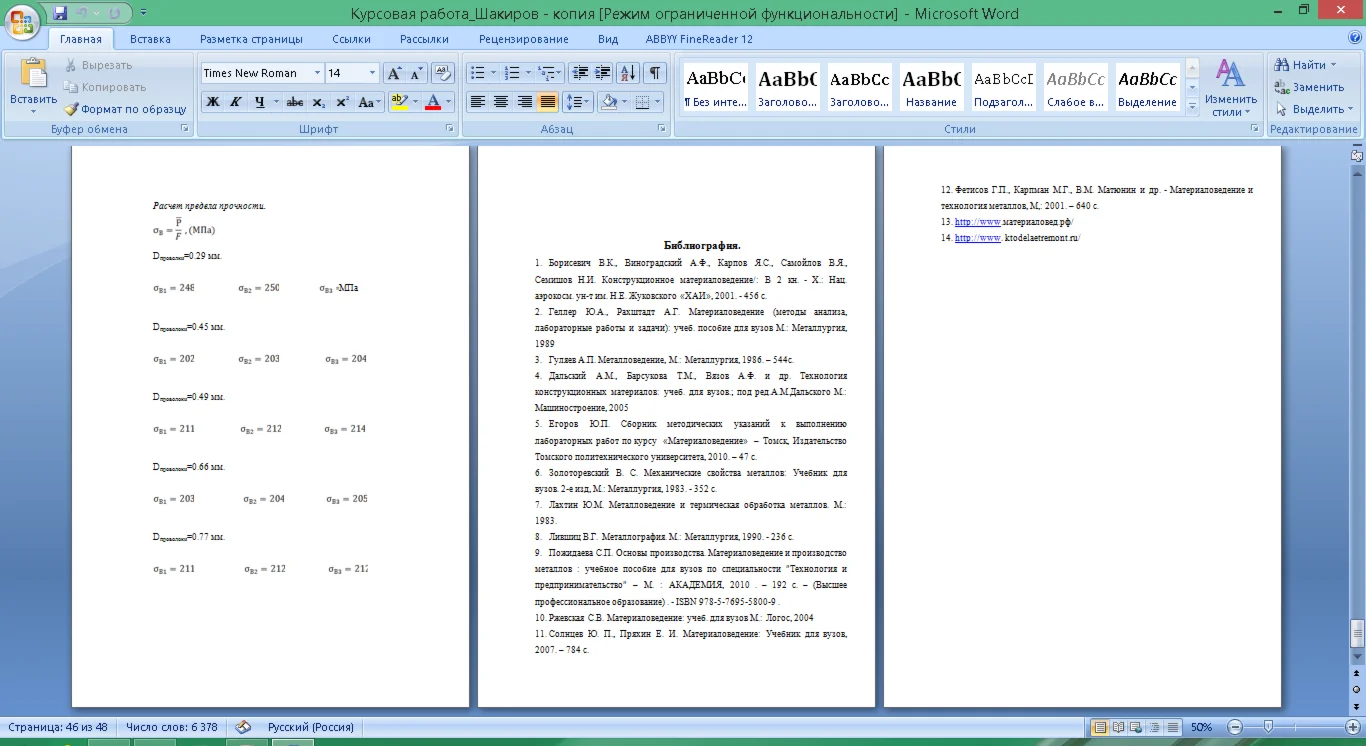Switch to the Вставка tab

coord(150,39)
